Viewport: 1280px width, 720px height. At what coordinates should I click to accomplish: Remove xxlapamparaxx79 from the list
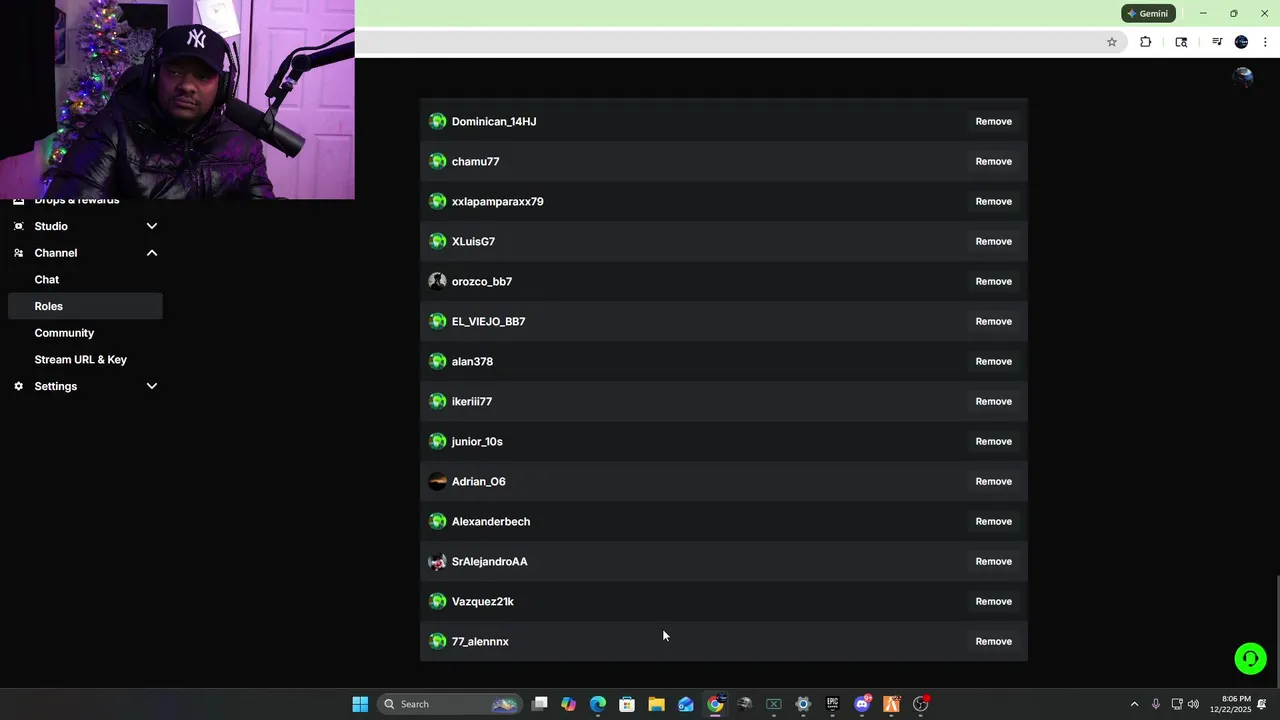click(x=993, y=201)
